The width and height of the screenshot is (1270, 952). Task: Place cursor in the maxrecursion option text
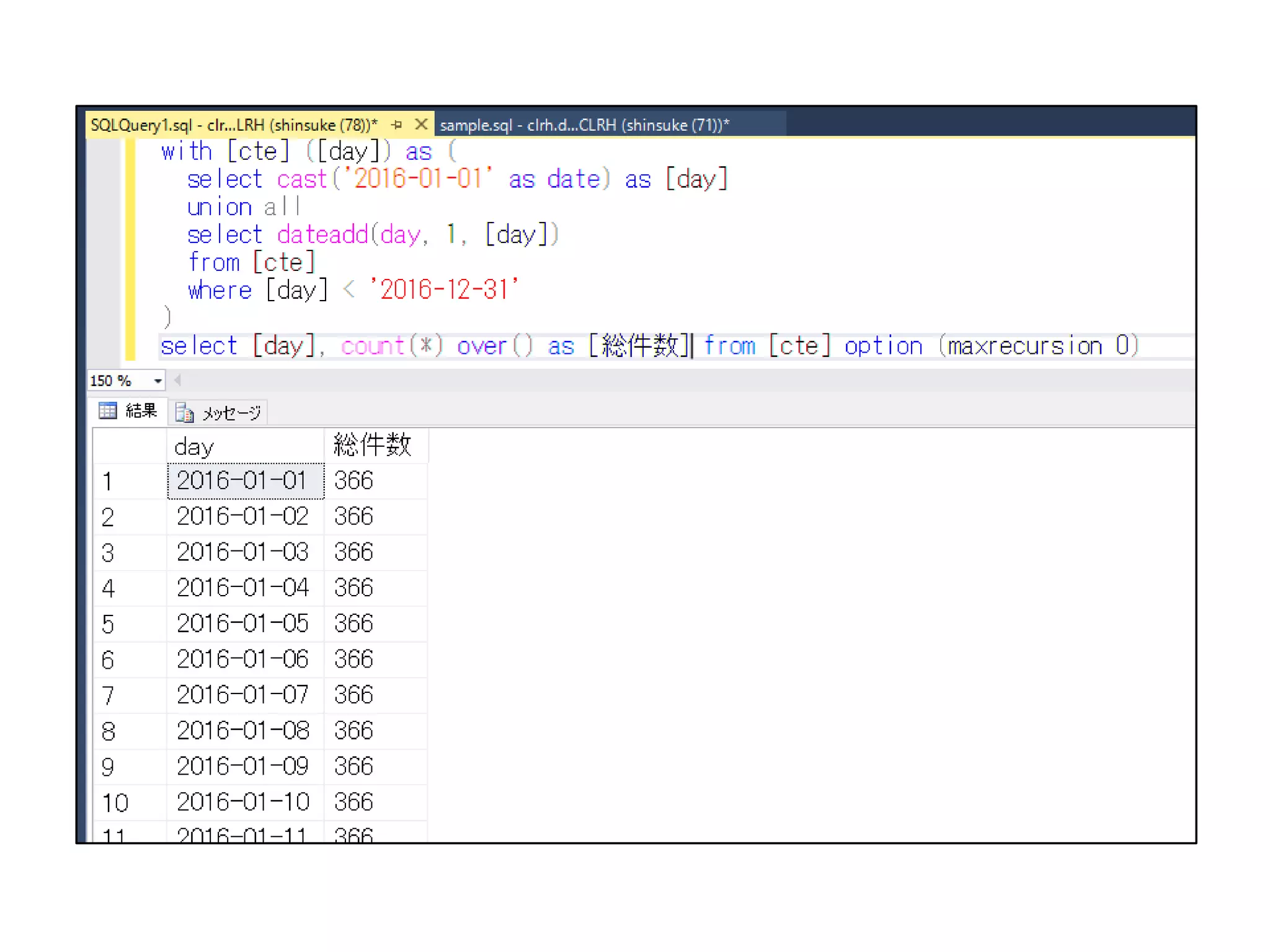(x=1024, y=346)
